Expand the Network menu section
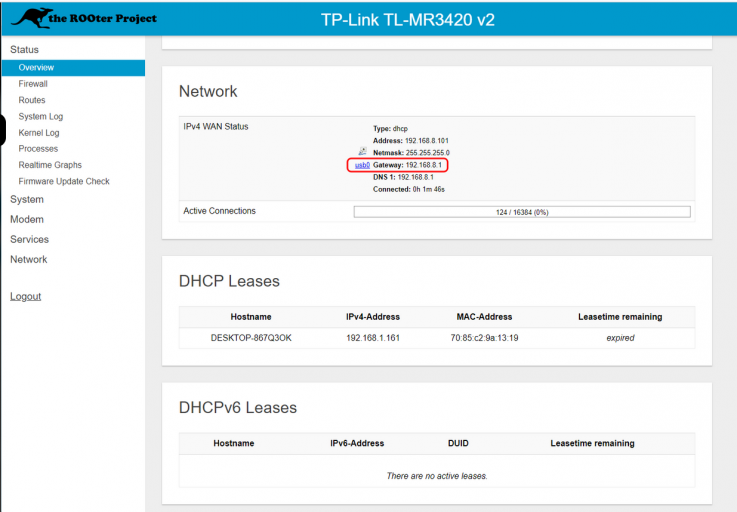The width and height of the screenshot is (737, 512). click(29, 260)
